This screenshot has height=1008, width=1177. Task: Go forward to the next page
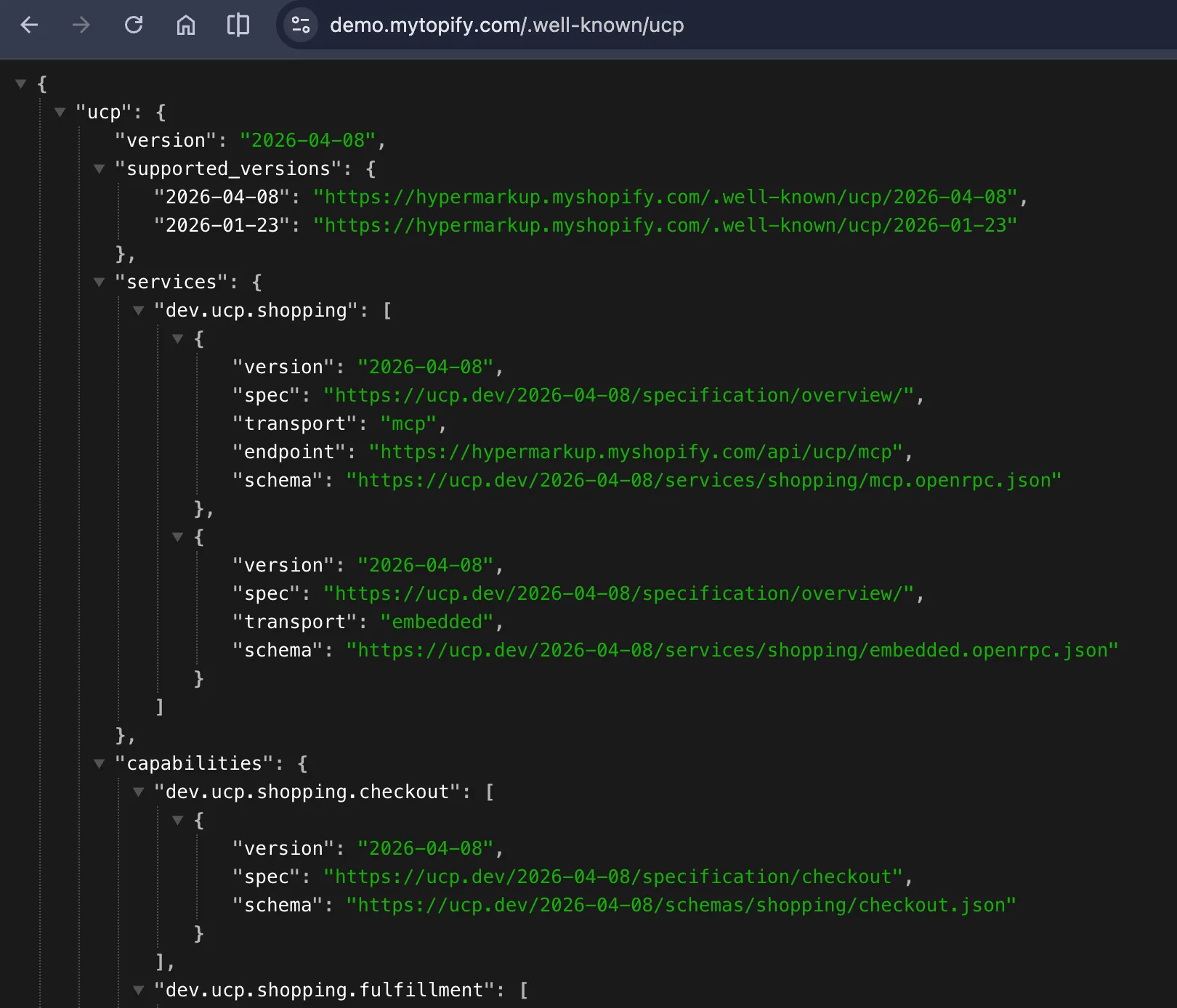[x=81, y=25]
